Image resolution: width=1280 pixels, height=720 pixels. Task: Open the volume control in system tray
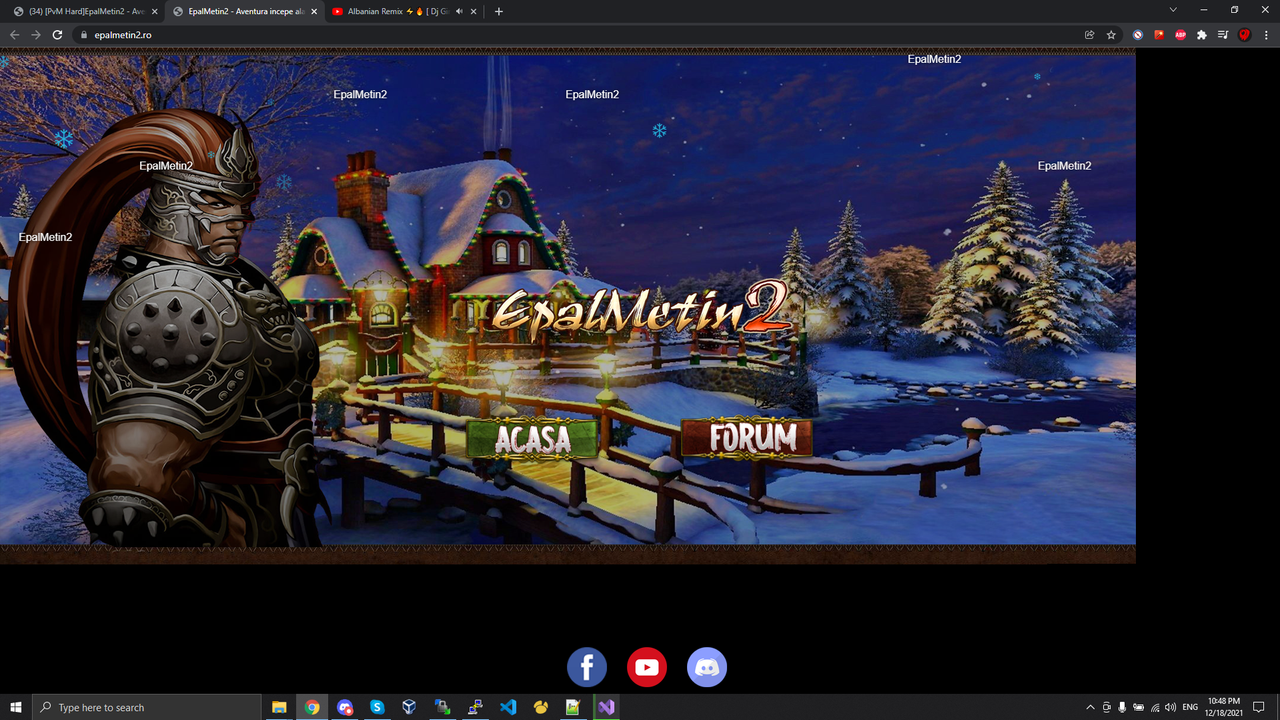click(1171, 707)
